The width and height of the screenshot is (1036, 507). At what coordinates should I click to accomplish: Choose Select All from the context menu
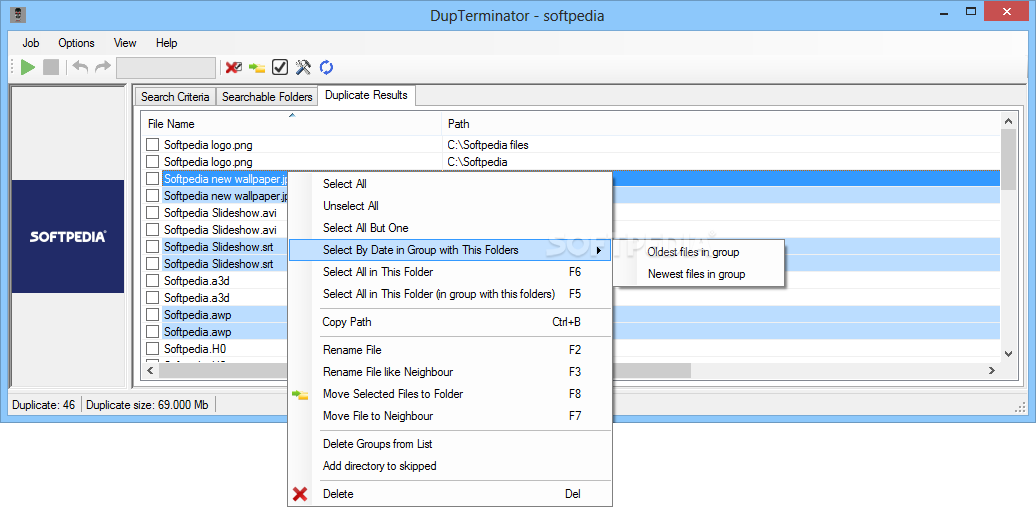(345, 184)
